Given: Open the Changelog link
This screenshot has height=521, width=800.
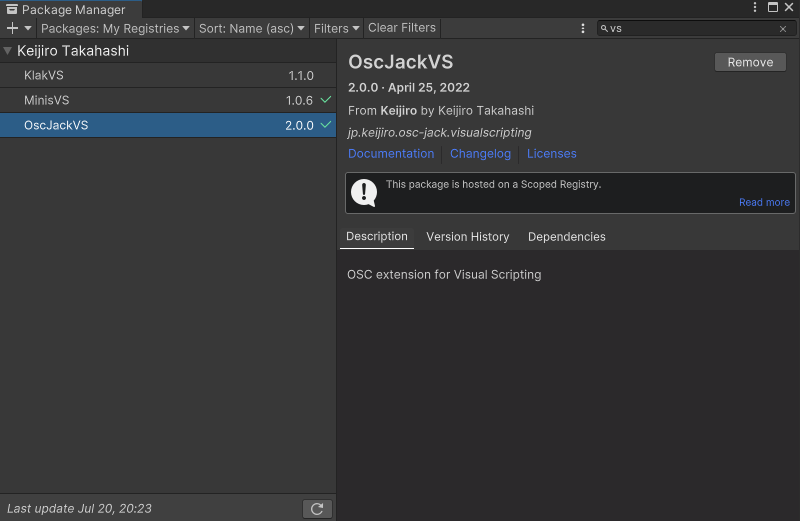Looking at the screenshot, I should coord(480,154).
